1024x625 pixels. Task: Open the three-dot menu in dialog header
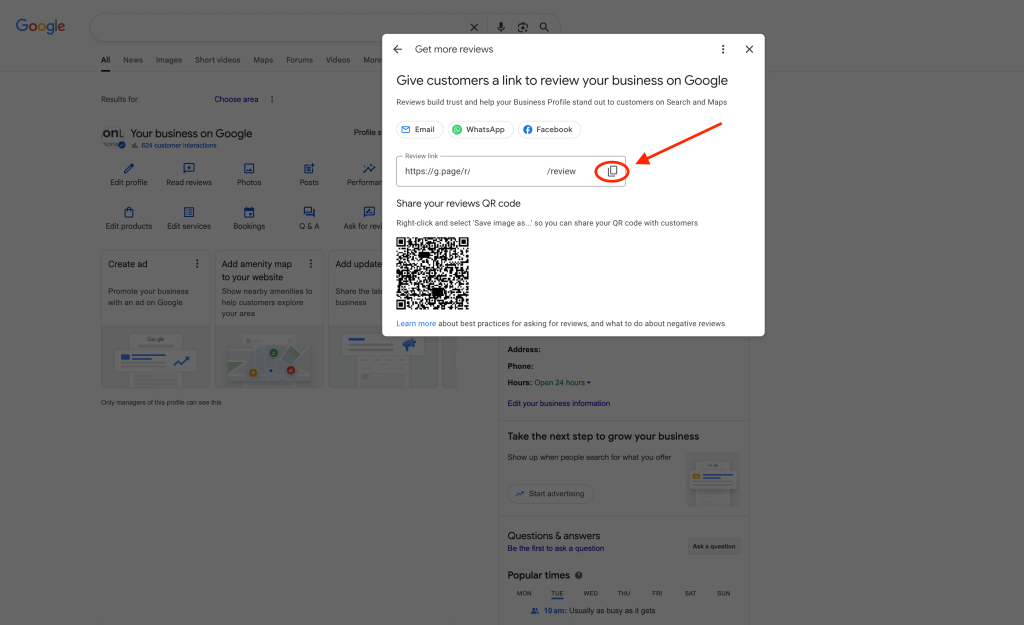coord(723,49)
